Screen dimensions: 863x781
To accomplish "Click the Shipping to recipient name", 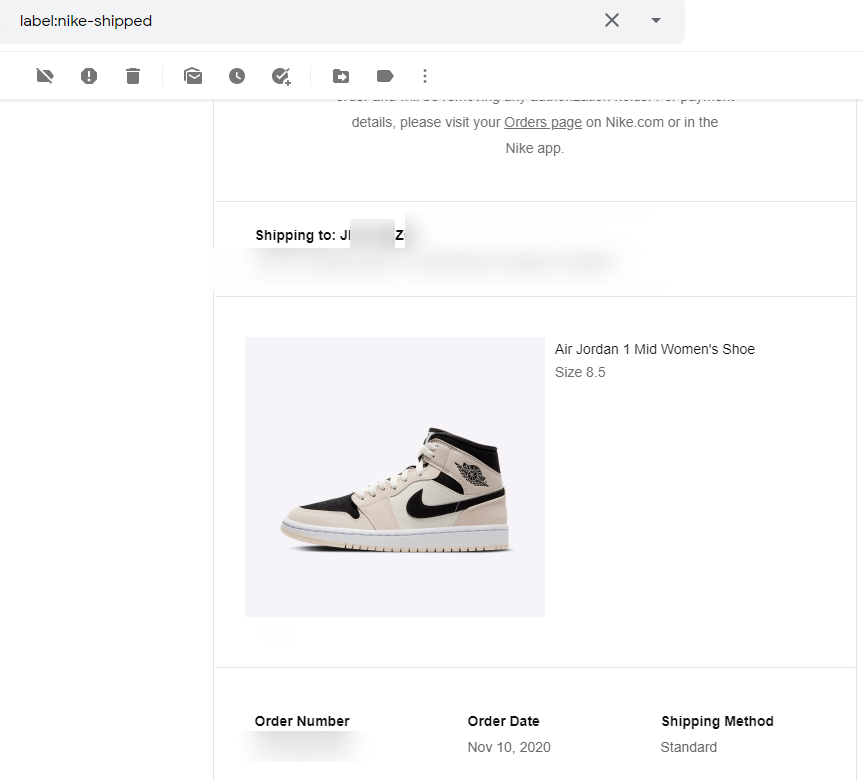I will click(x=376, y=235).
